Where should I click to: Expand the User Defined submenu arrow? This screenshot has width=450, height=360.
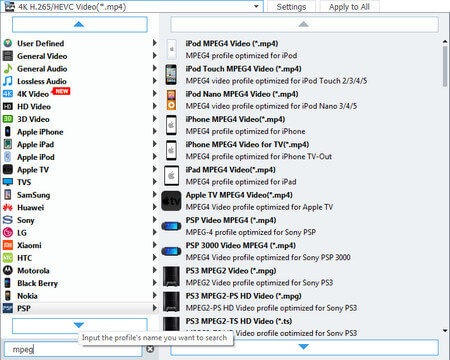pyautogui.click(x=155, y=43)
